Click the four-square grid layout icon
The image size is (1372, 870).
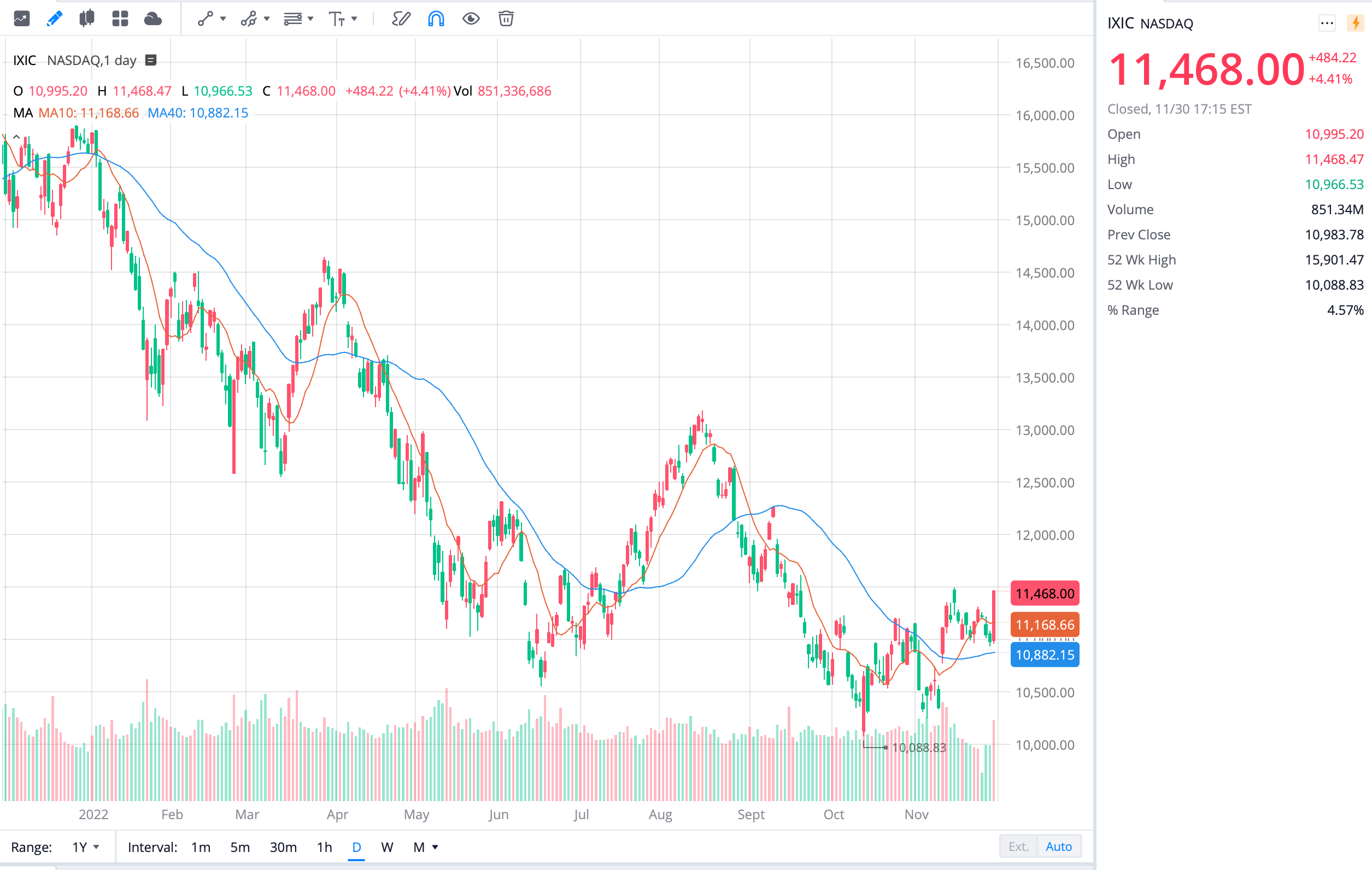tap(120, 19)
